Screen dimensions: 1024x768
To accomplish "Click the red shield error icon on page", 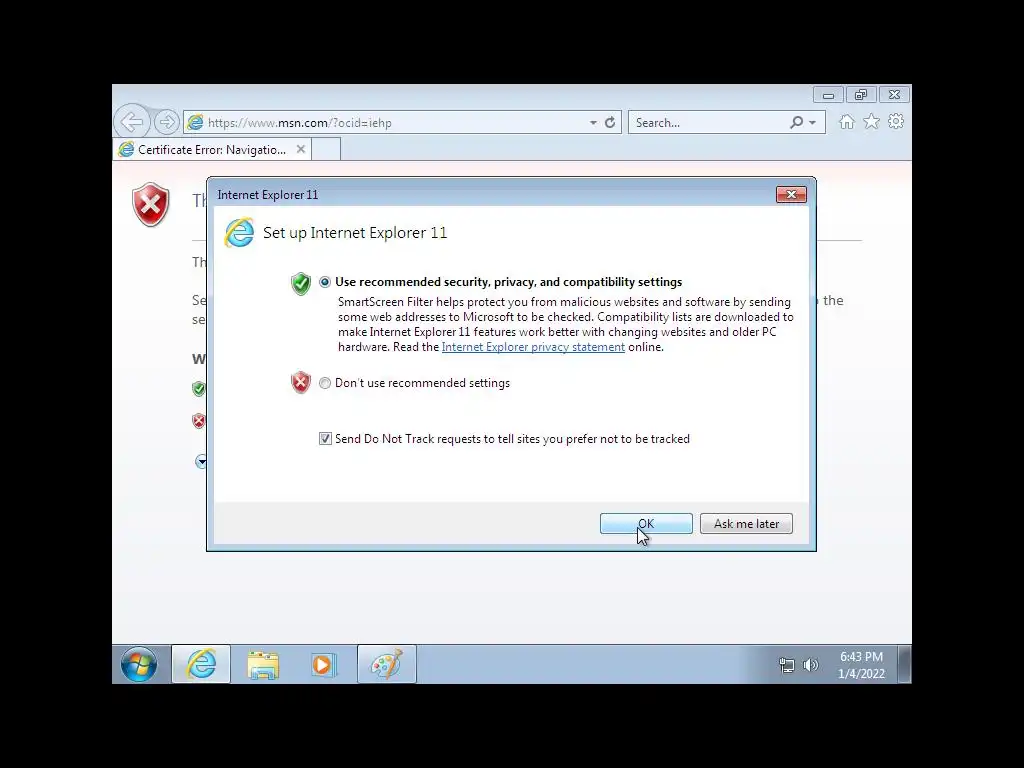I will point(151,204).
